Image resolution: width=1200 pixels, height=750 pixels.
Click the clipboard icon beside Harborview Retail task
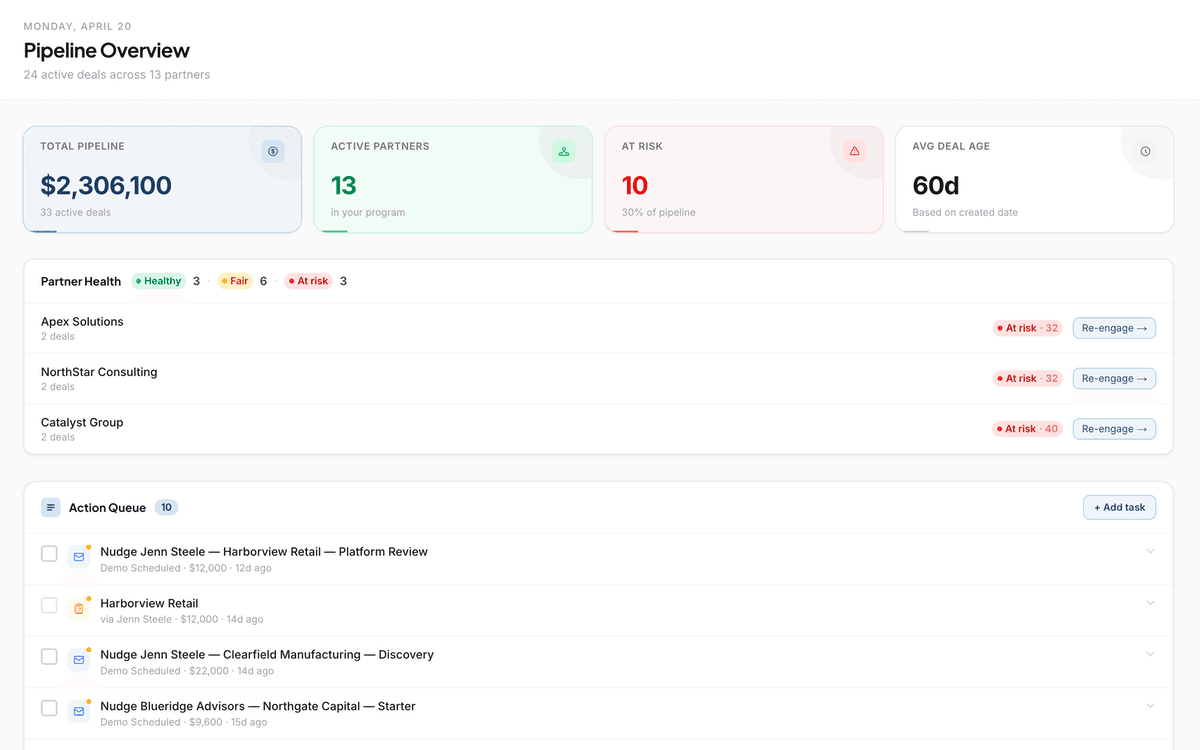[x=78, y=608]
